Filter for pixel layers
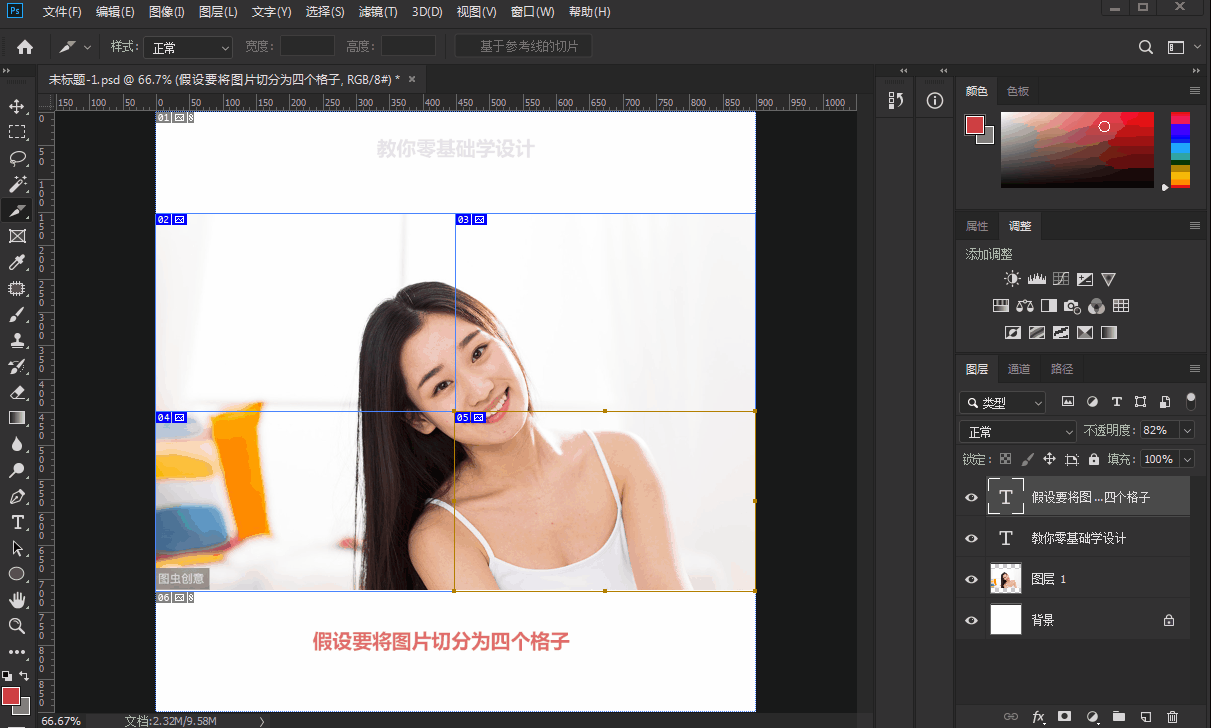 point(1068,402)
